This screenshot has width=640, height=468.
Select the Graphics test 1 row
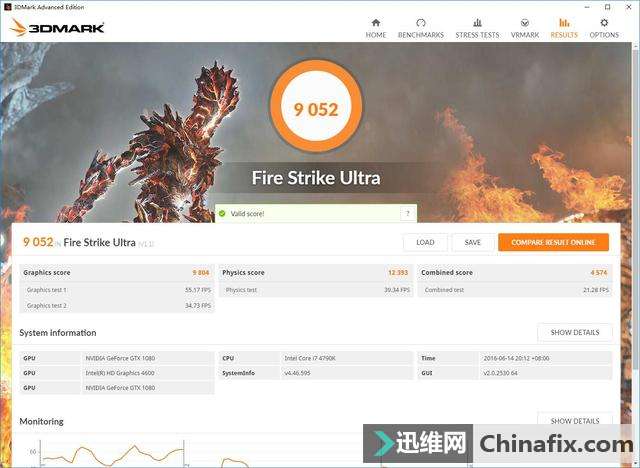pyautogui.click(x=116, y=290)
